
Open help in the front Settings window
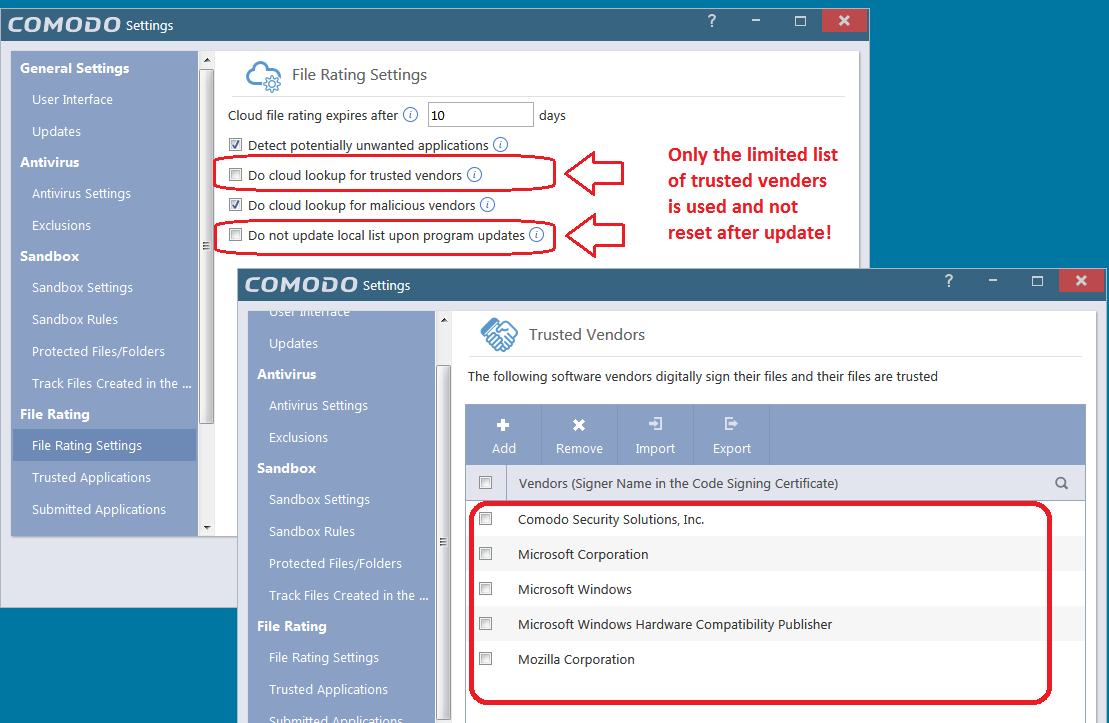(x=948, y=281)
